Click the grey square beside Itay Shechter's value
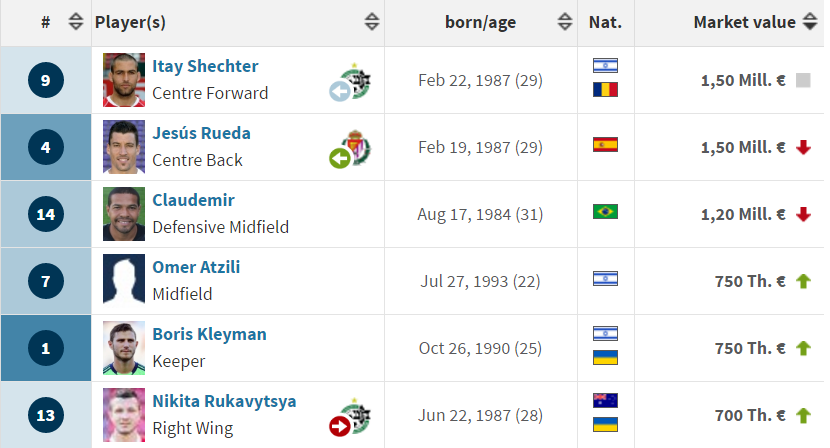The image size is (830, 448). pyautogui.click(x=803, y=80)
